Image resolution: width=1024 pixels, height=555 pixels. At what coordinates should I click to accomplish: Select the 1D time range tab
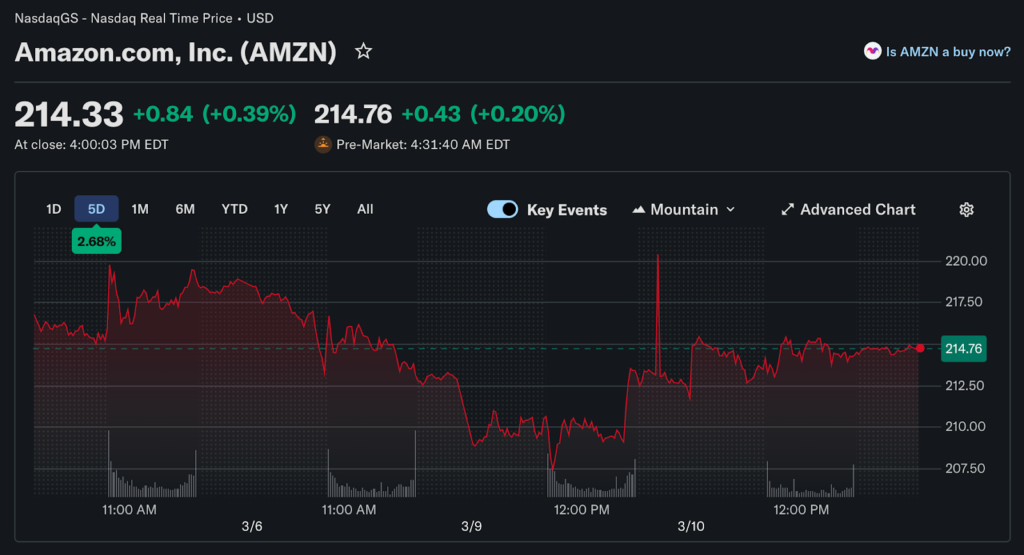[54, 209]
